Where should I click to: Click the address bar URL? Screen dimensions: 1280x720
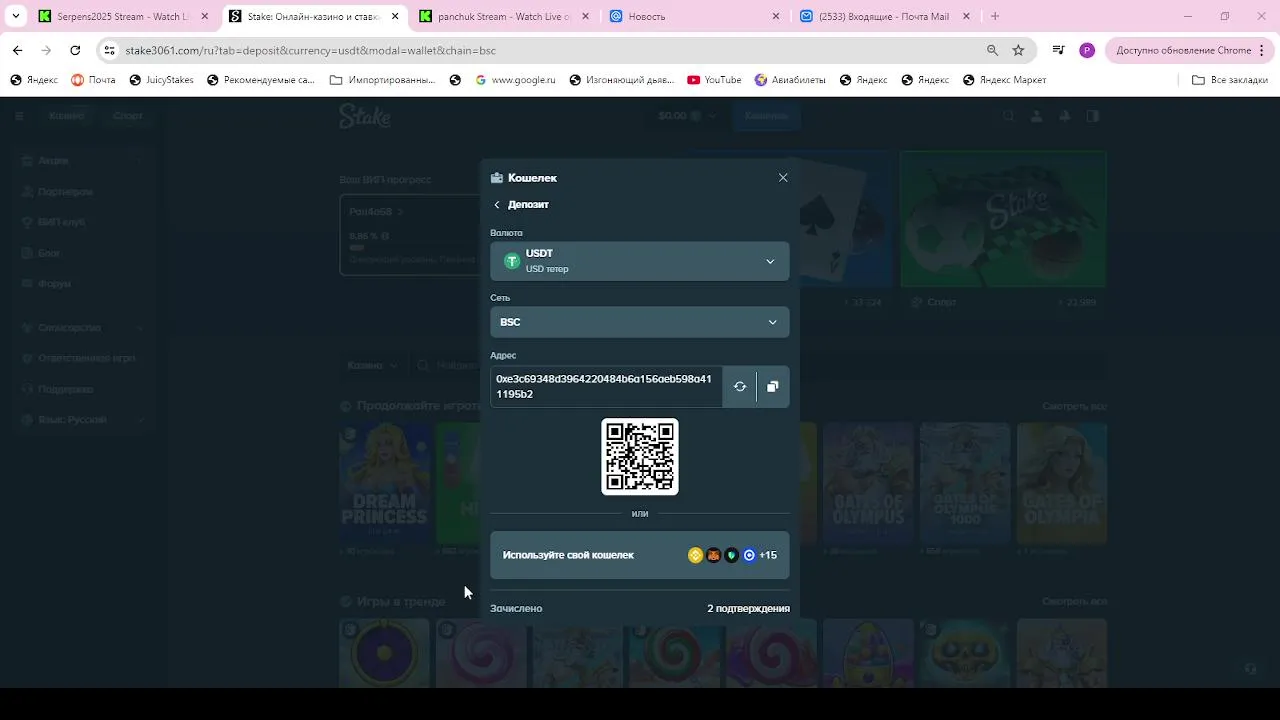[x=310, y=50]
